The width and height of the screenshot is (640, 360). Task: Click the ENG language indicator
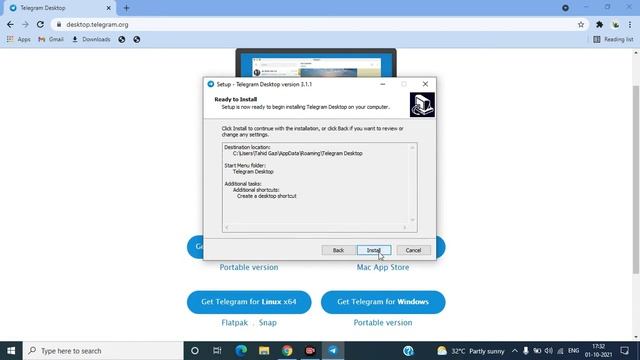[x=573, y=351]
